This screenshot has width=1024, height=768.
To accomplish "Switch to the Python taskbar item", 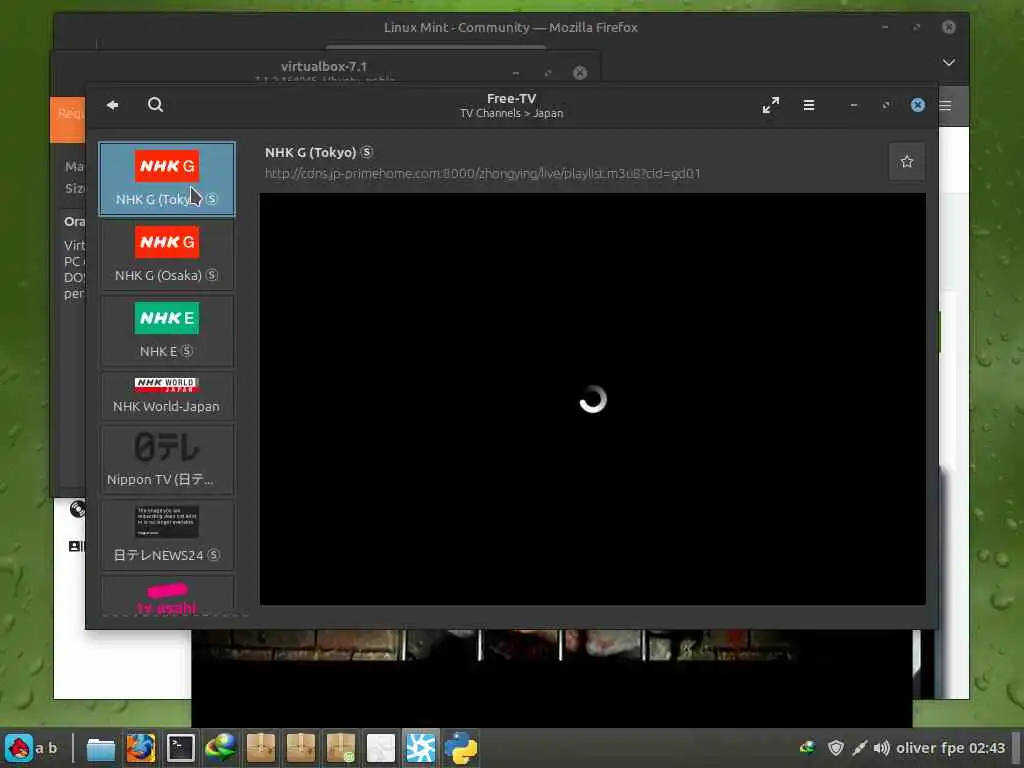I will coord(461,748).
